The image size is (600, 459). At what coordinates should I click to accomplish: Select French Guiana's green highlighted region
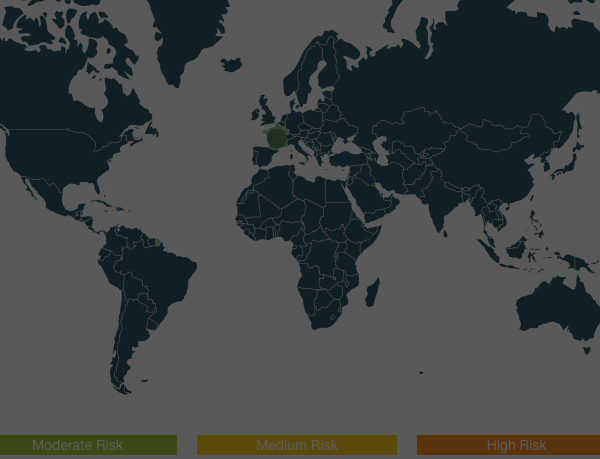coord(158,240)
